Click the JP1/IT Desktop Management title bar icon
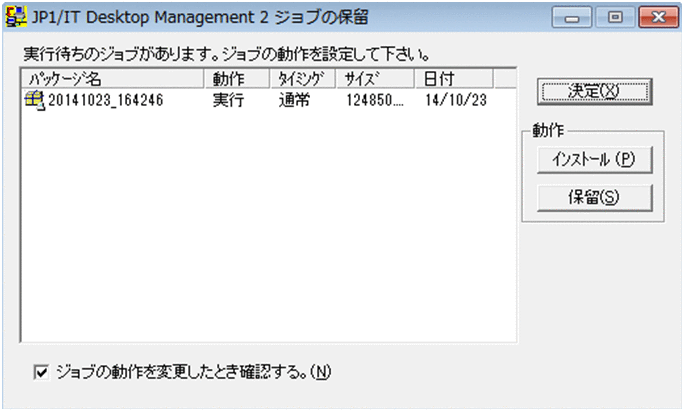 (16, 17)
